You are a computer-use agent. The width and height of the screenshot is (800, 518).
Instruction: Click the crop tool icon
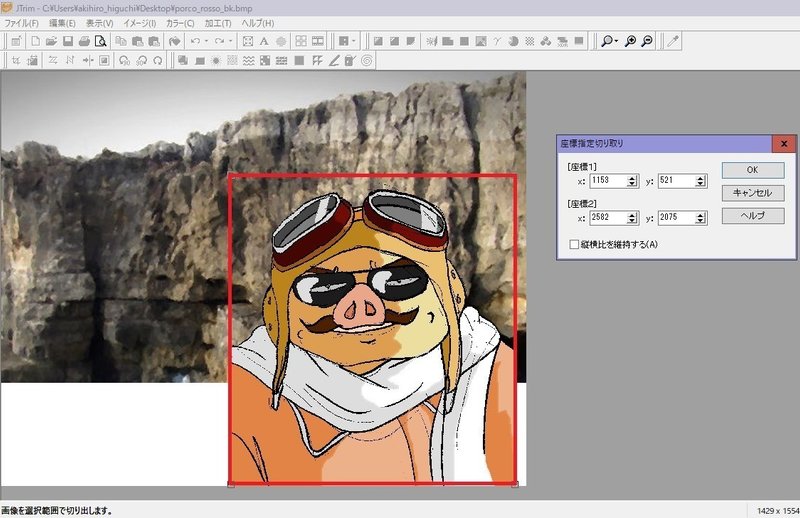pos(16,61)
